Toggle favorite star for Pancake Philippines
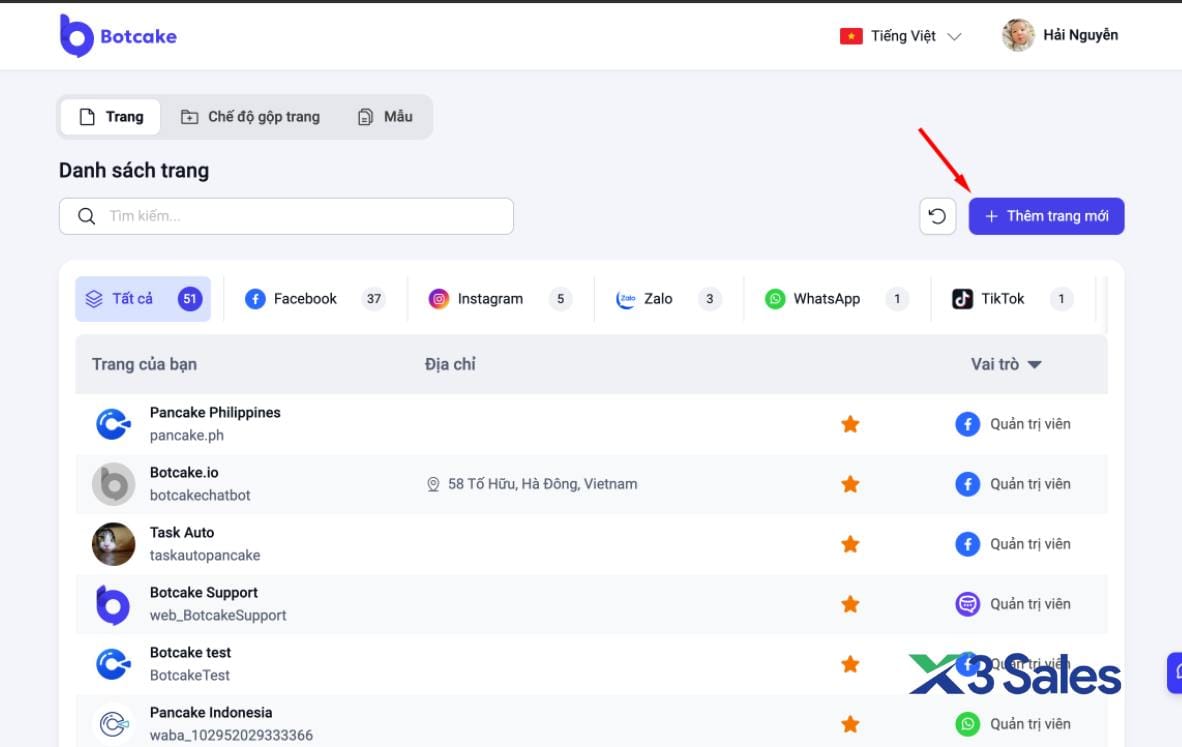 [x=850, y=424]
